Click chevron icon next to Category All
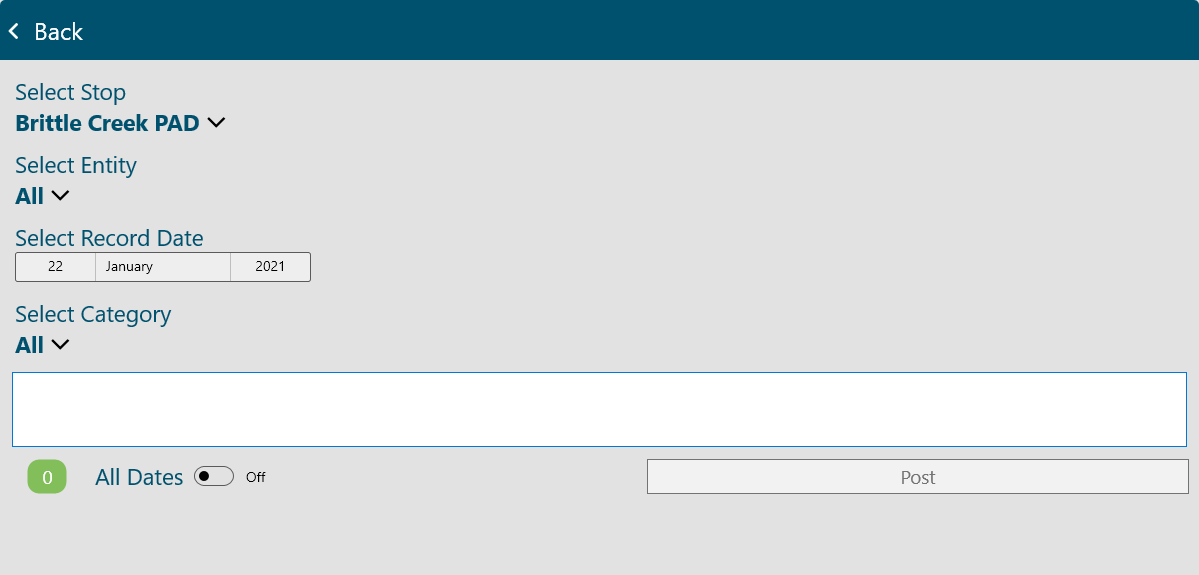This screenshot has height=575, width=1199. [60, 345]
